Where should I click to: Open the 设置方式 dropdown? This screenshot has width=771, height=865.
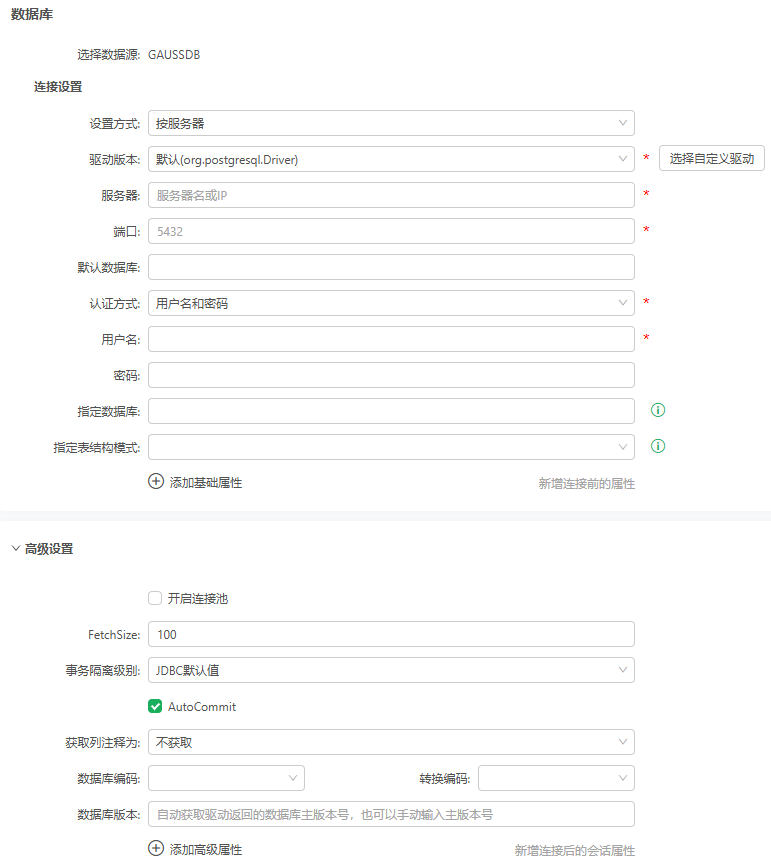tap(391, 123)
